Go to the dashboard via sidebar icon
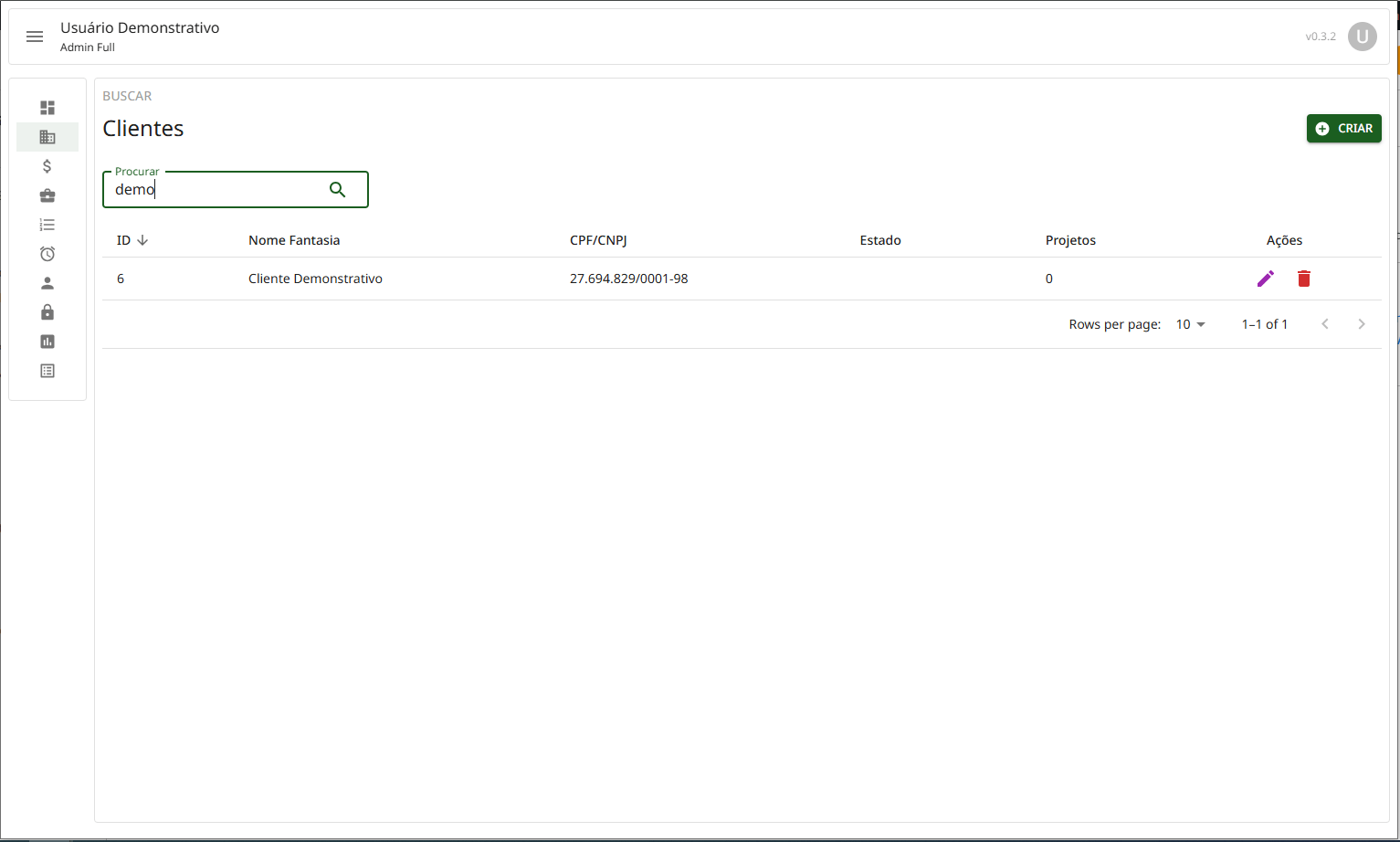 47,108
